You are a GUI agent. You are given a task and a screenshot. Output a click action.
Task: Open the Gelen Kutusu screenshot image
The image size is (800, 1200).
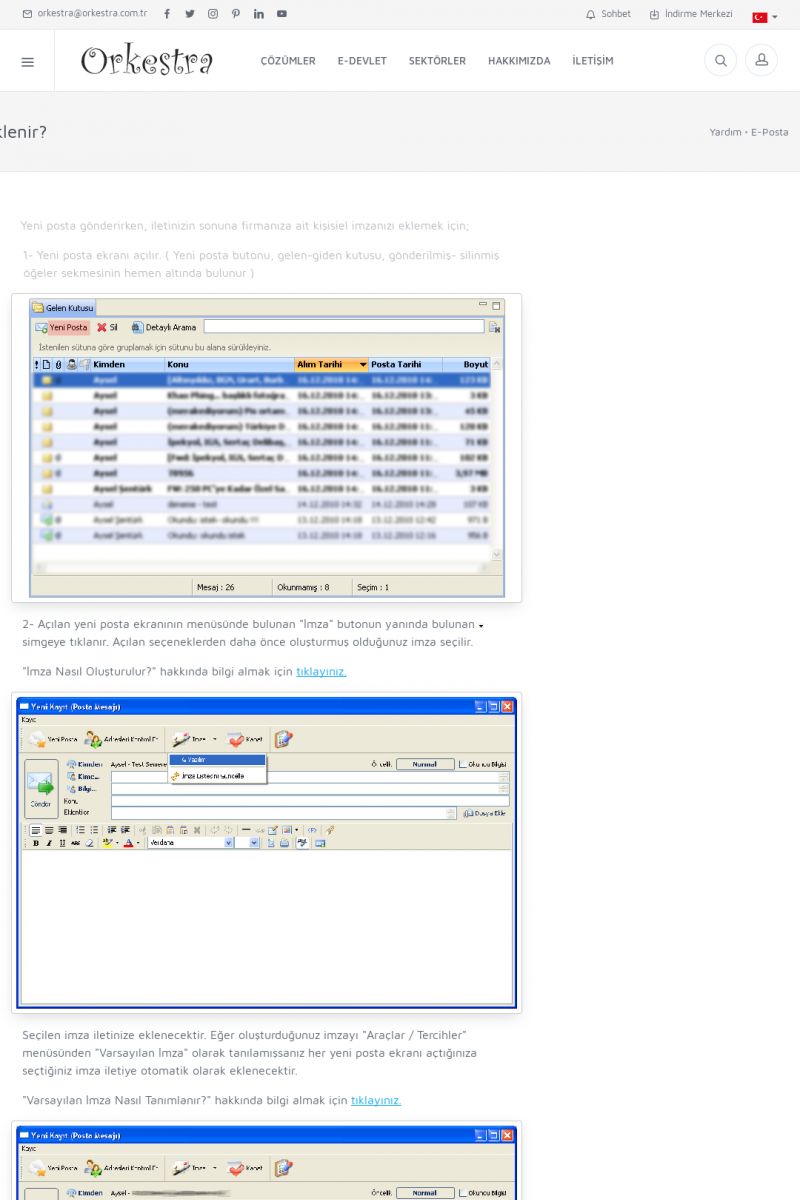267,448
